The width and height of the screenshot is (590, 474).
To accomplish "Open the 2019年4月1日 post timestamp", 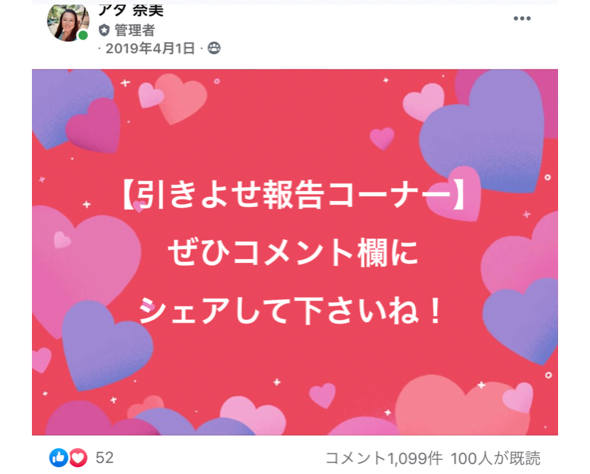I will tap(150, 49).
